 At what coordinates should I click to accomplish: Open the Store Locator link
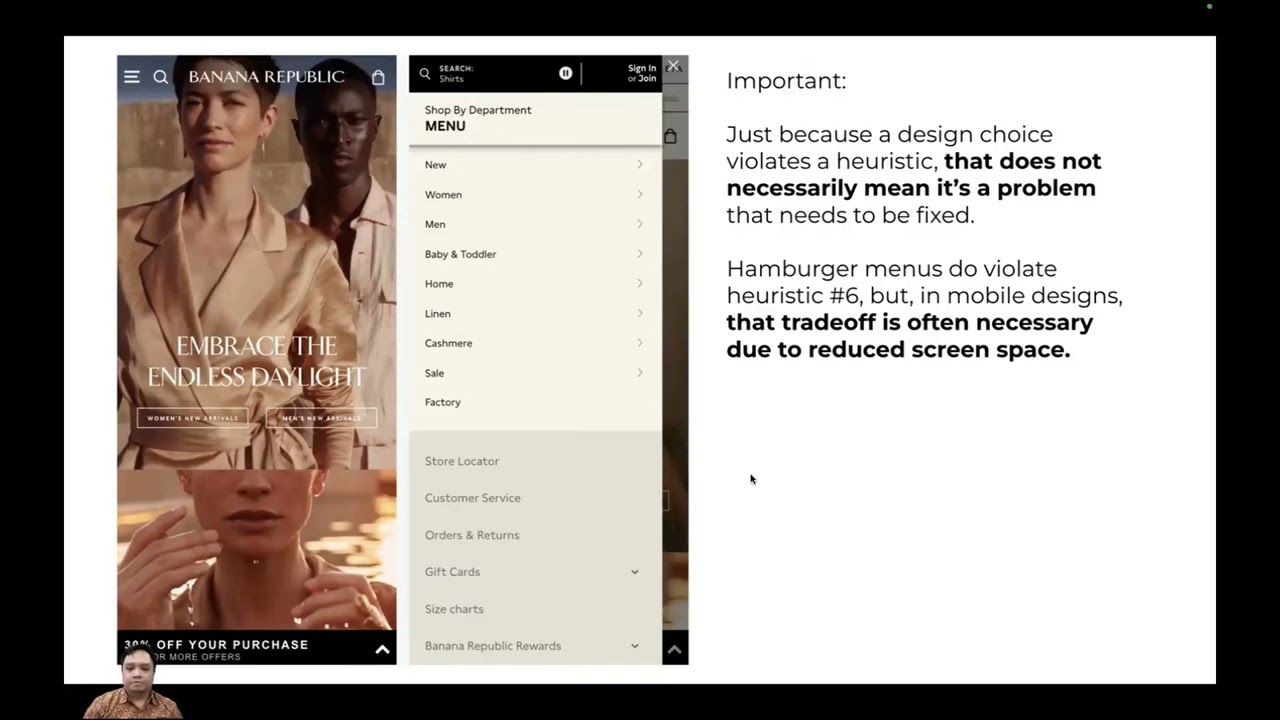(x=462, y=461)
